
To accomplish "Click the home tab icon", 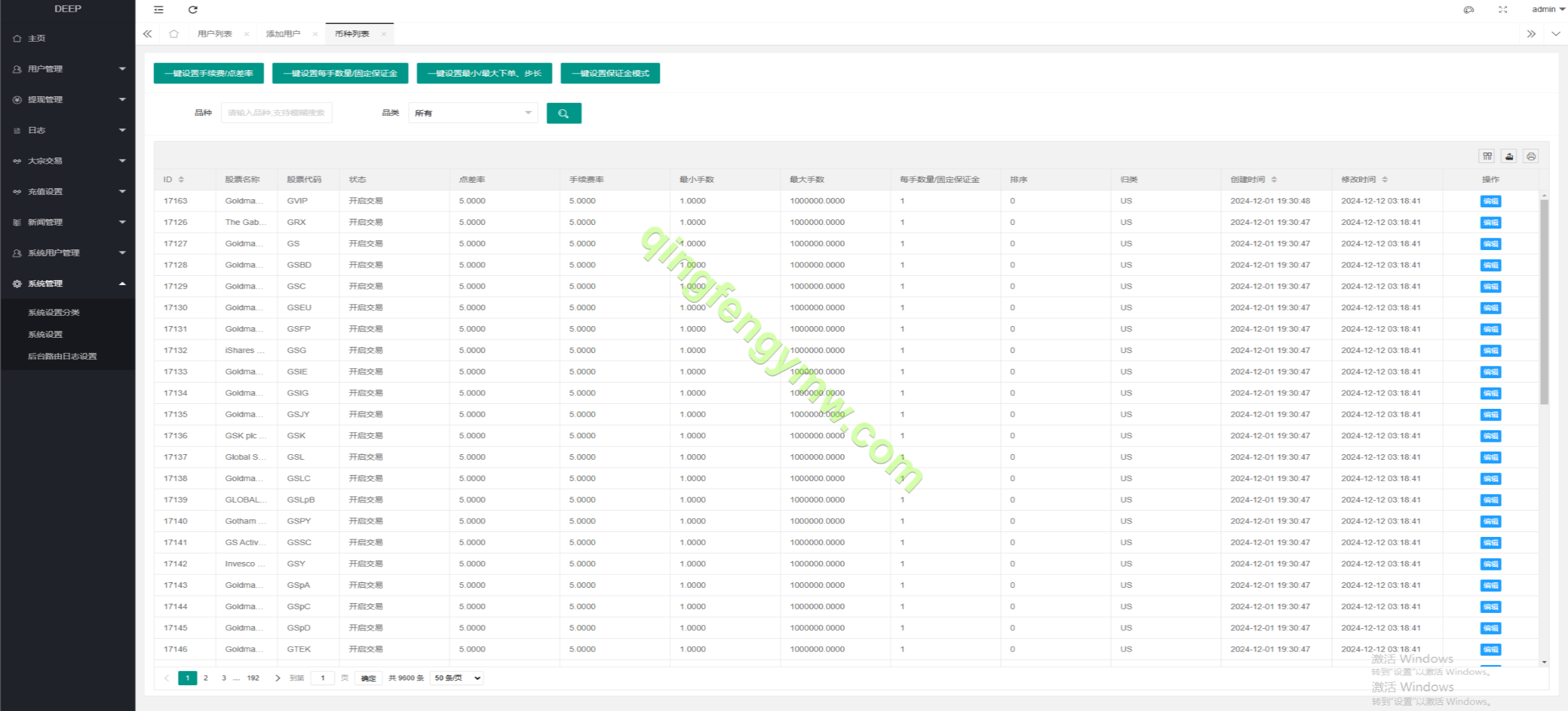I will pos(174,34).
